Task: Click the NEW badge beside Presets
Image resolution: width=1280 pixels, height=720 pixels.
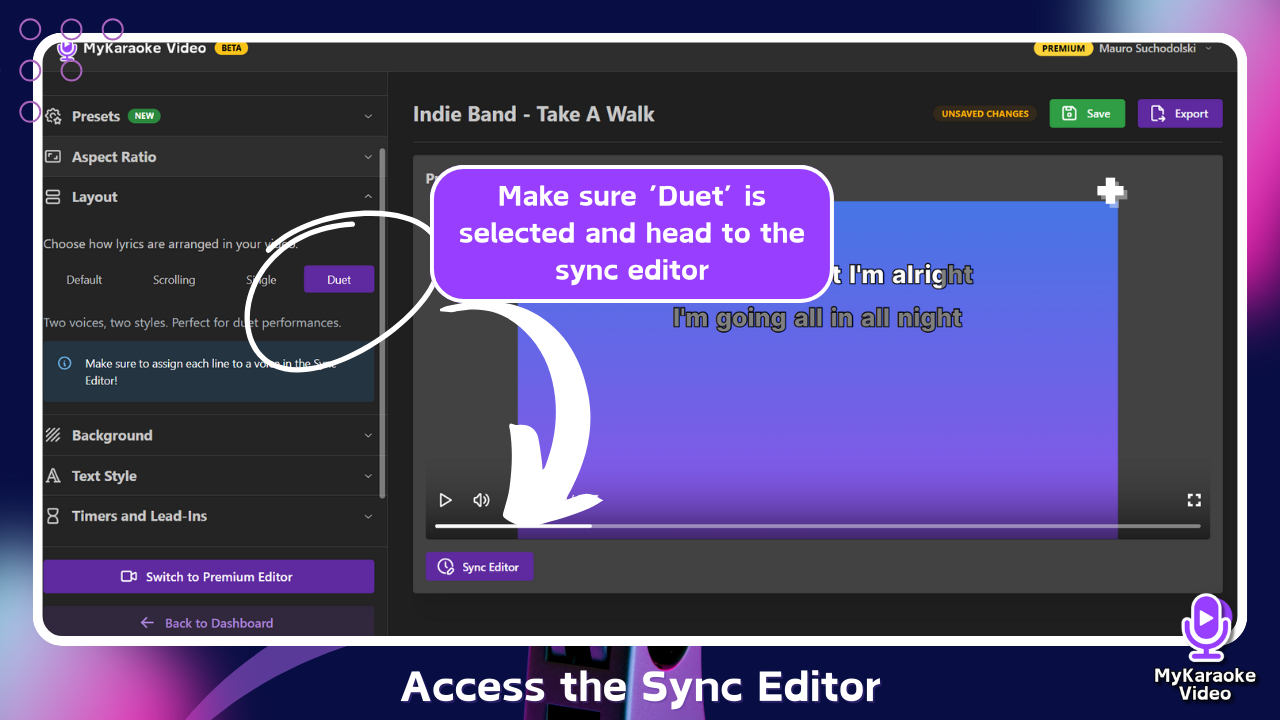Action: pyautogui.click(x=144, y=116)
